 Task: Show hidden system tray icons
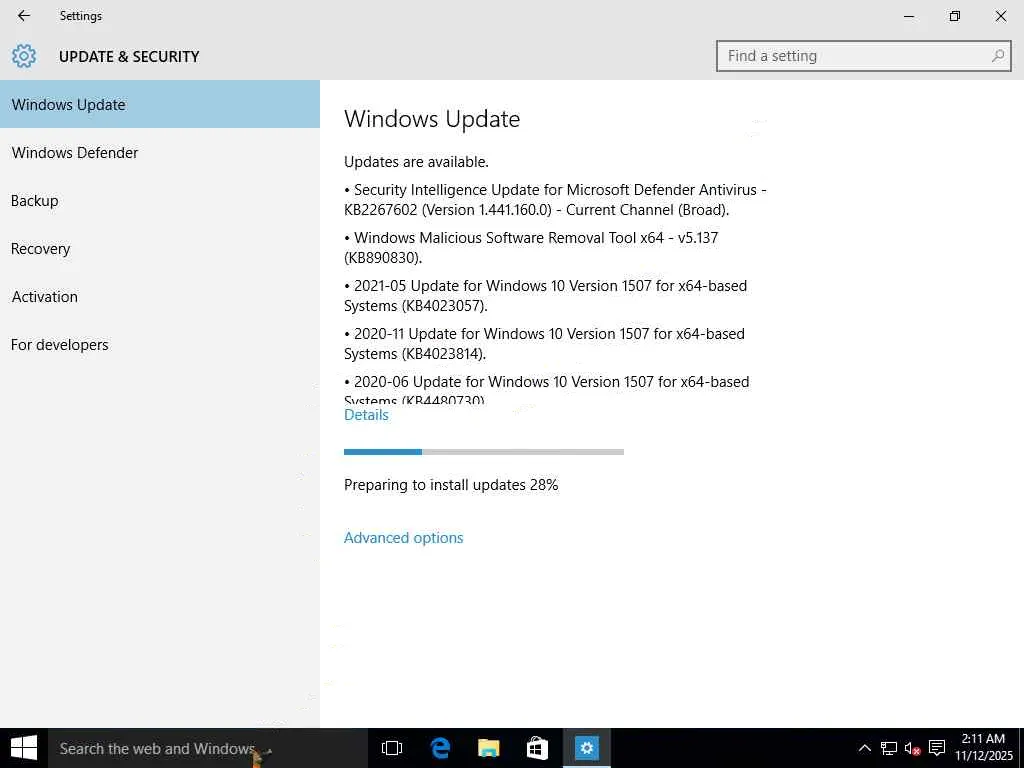pyautogui.click(x=864, y=748)
